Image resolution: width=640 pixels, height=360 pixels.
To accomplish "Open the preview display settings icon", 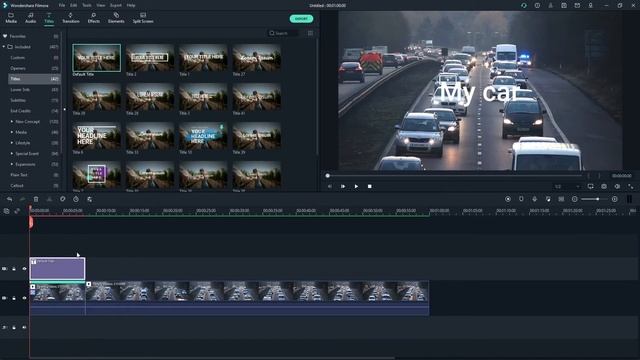I will (x=591, y=187).
